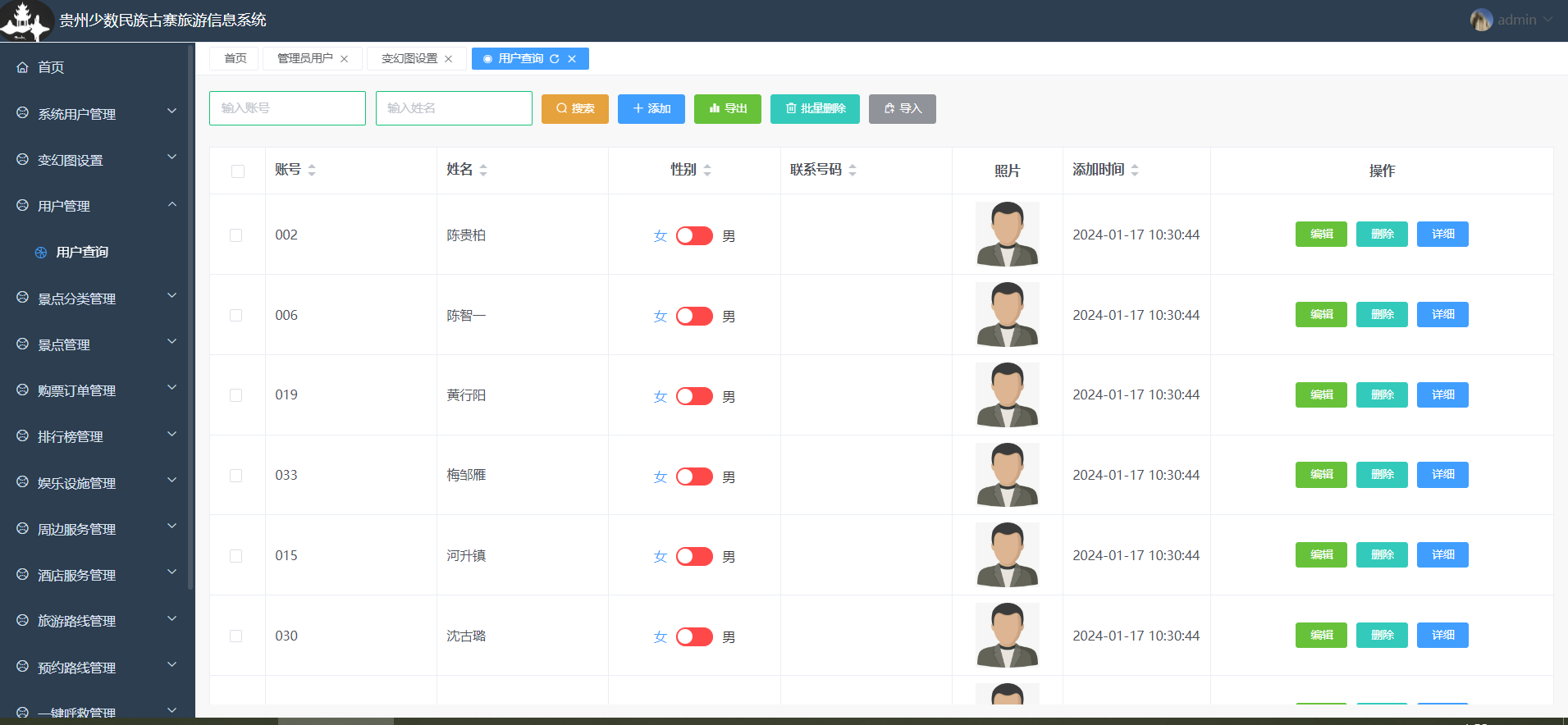The image size is (1568, 725).
Task: Collapse the 用户管理 menu
Action: (172, 203)
